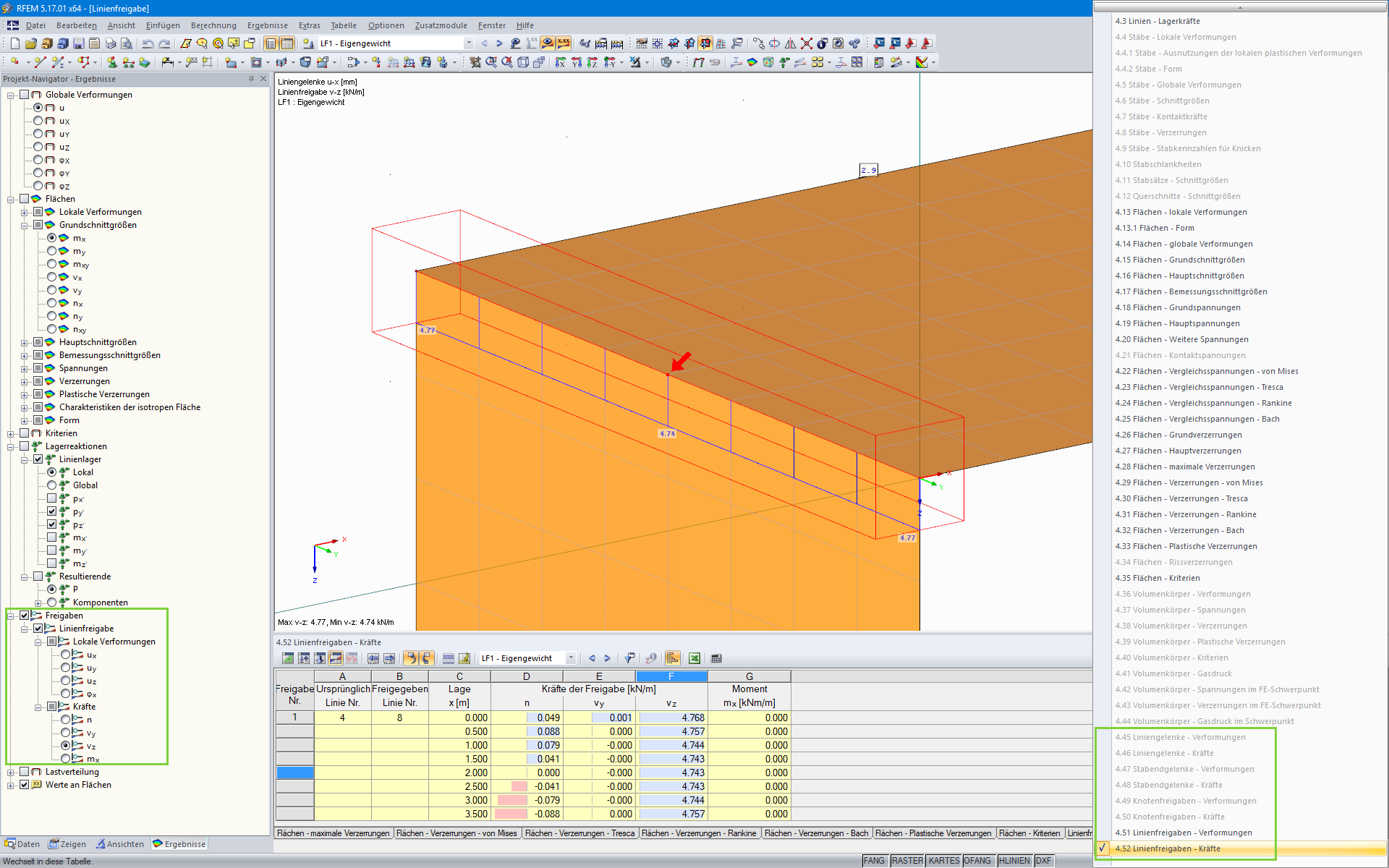
Task: Undo the last action
Action: (148, 43)
